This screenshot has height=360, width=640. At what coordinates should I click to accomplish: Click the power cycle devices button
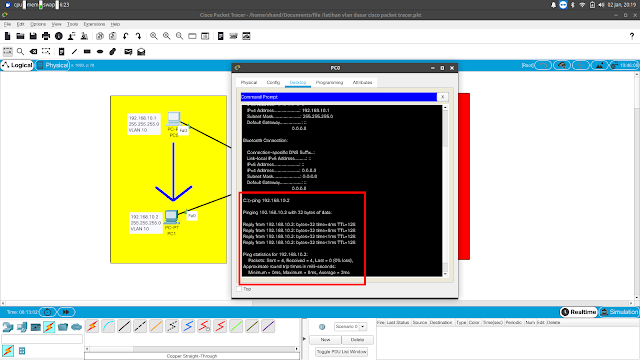tap(47, 312)
